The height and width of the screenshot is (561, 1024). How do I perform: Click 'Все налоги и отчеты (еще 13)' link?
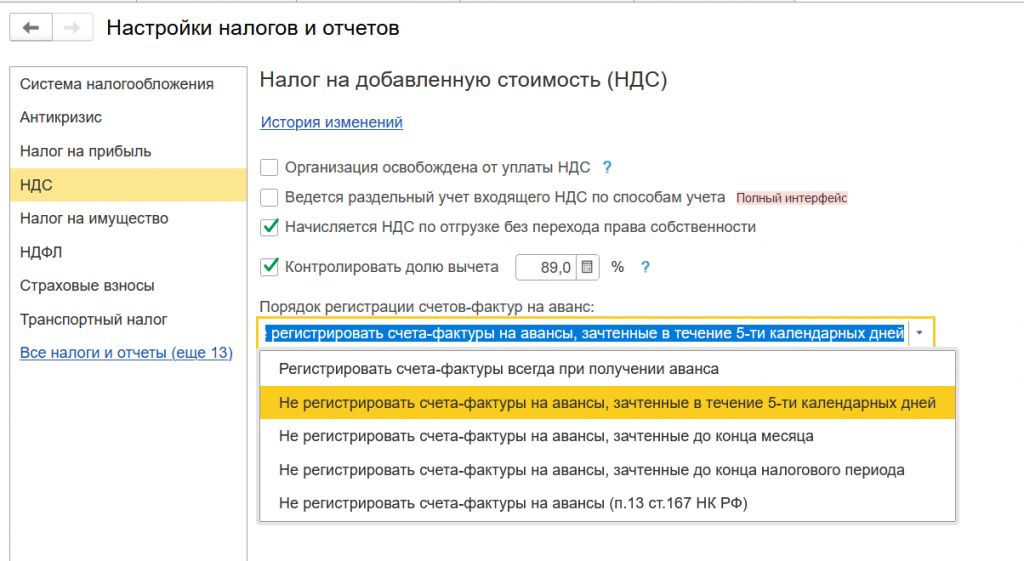click(126, 353)
